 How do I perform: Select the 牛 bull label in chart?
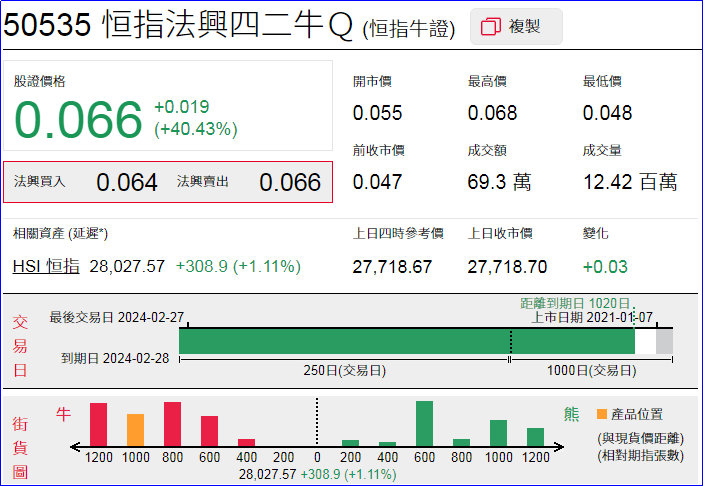[x=63, y=414]
